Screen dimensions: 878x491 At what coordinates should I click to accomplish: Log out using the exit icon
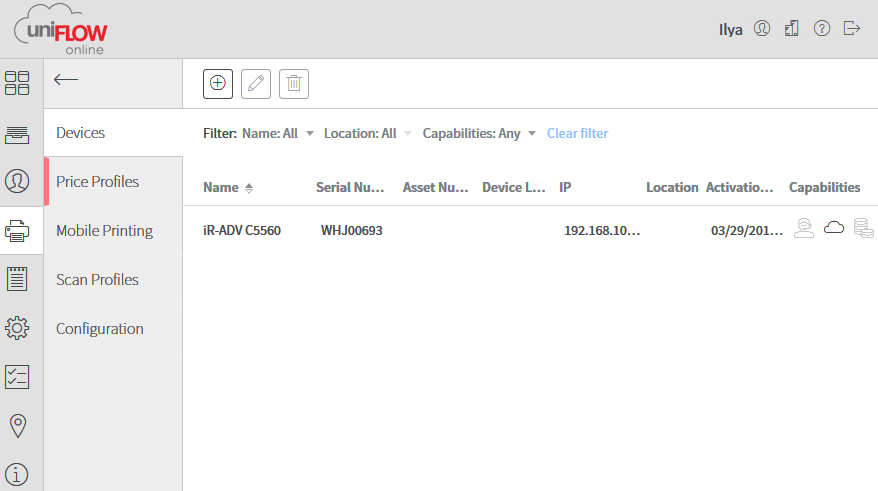[852, 28]
